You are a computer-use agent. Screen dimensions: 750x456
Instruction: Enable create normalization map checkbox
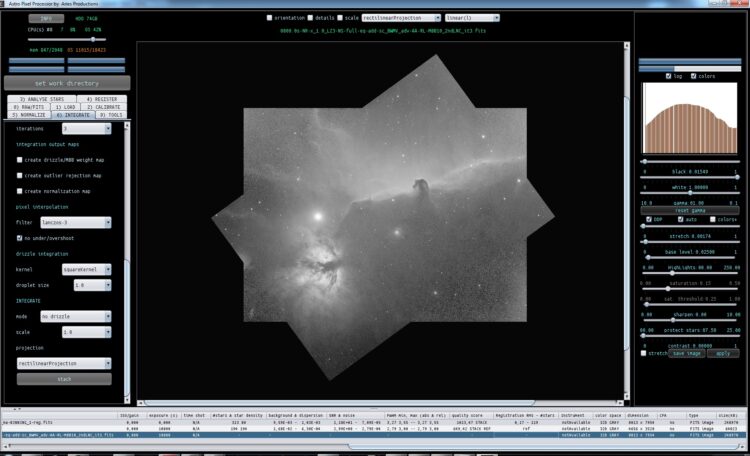(x=20, y=191)
